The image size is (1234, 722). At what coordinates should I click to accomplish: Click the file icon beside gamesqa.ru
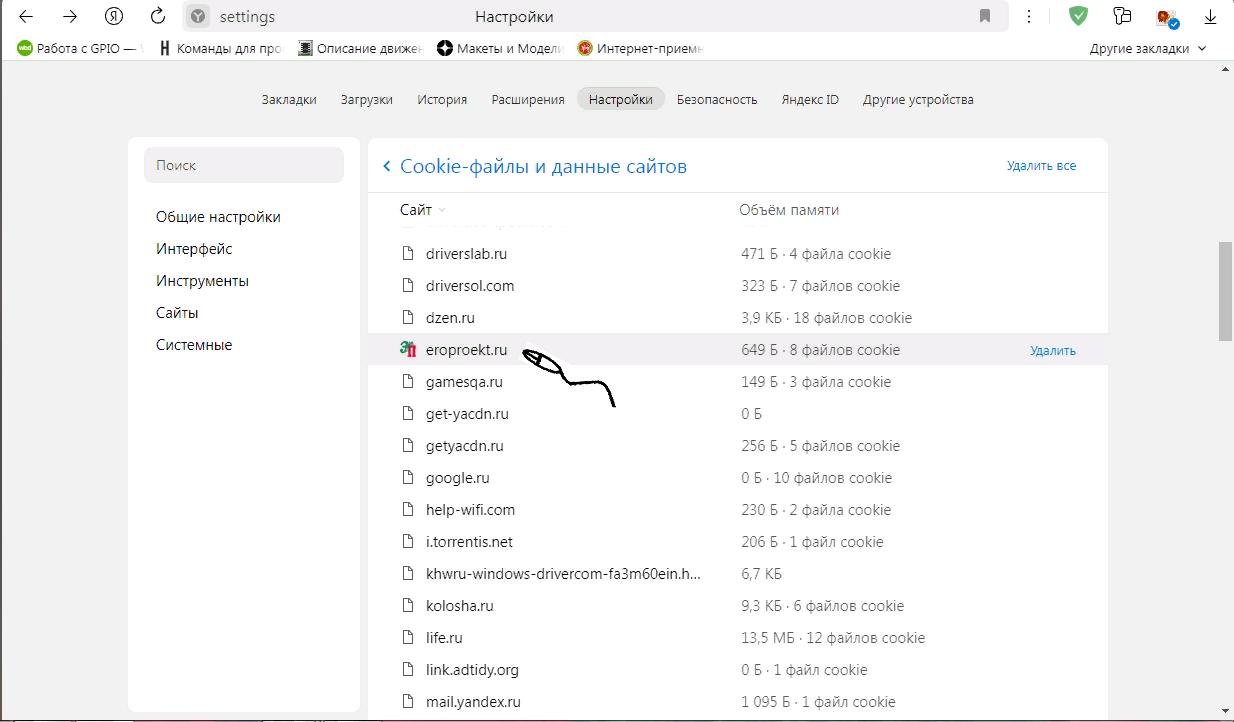click(x=407, y=382)
